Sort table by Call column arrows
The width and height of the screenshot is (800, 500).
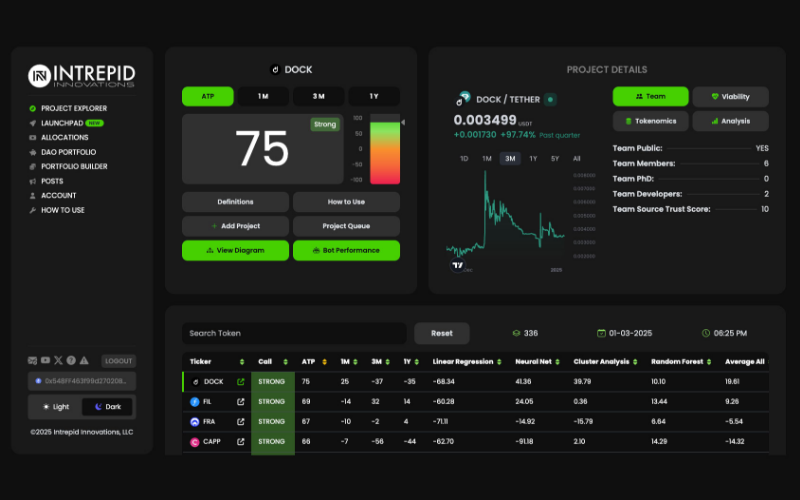coord(285,362)
